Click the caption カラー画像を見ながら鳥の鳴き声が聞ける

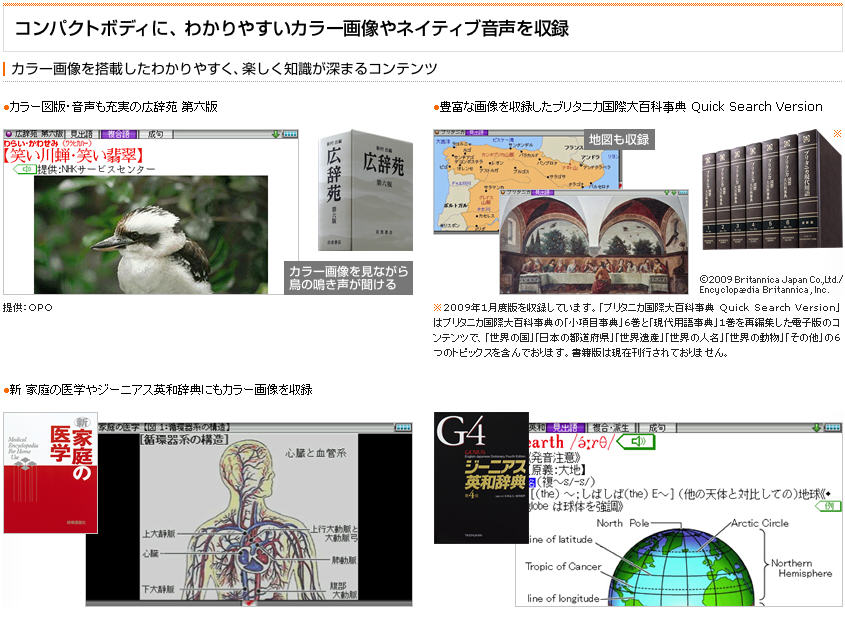click(349, 278)
